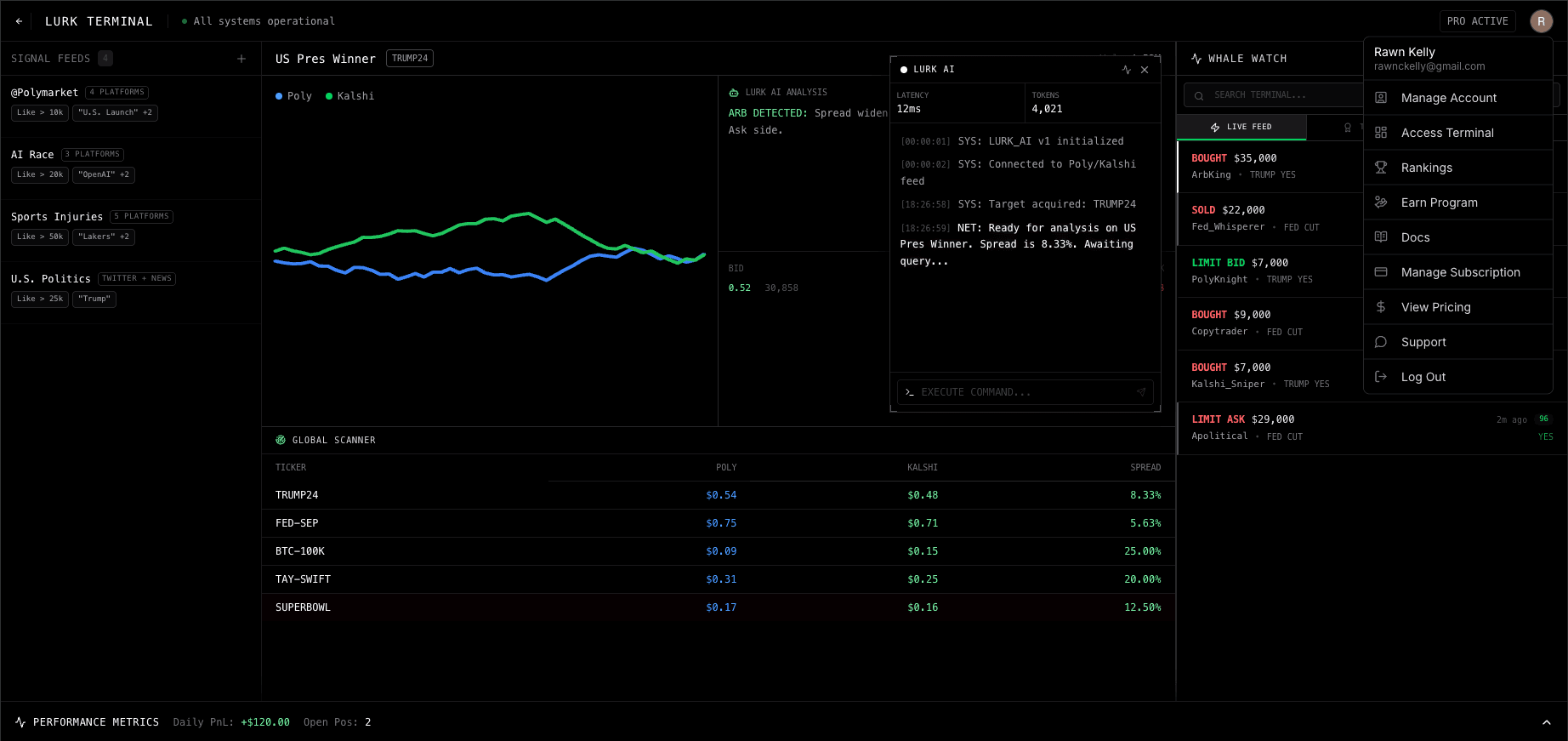Click the Global Scanner radar icon
This screenshot has width=1568, height=741.
281,440
